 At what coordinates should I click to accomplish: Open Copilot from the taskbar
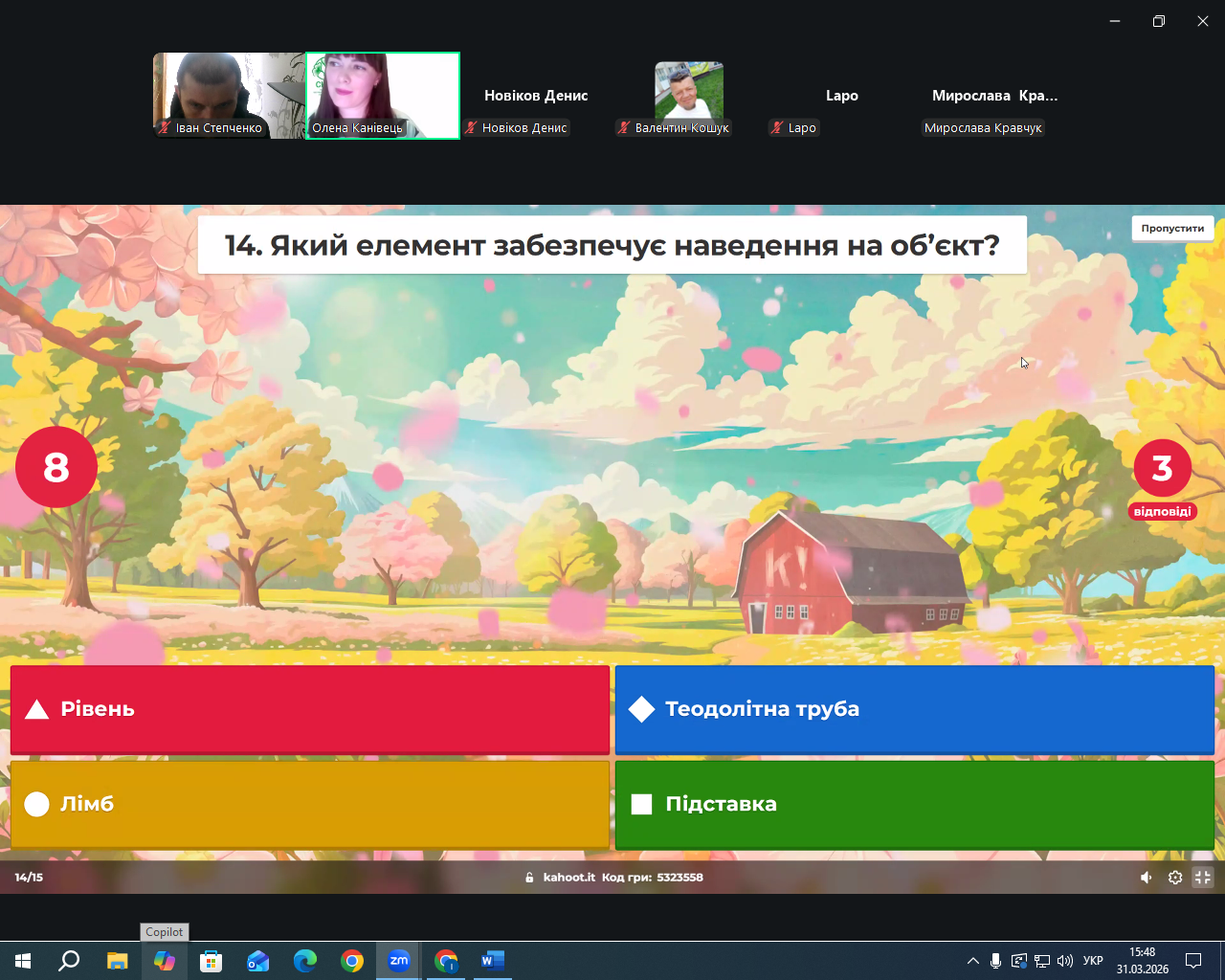(x=165, y=961)
